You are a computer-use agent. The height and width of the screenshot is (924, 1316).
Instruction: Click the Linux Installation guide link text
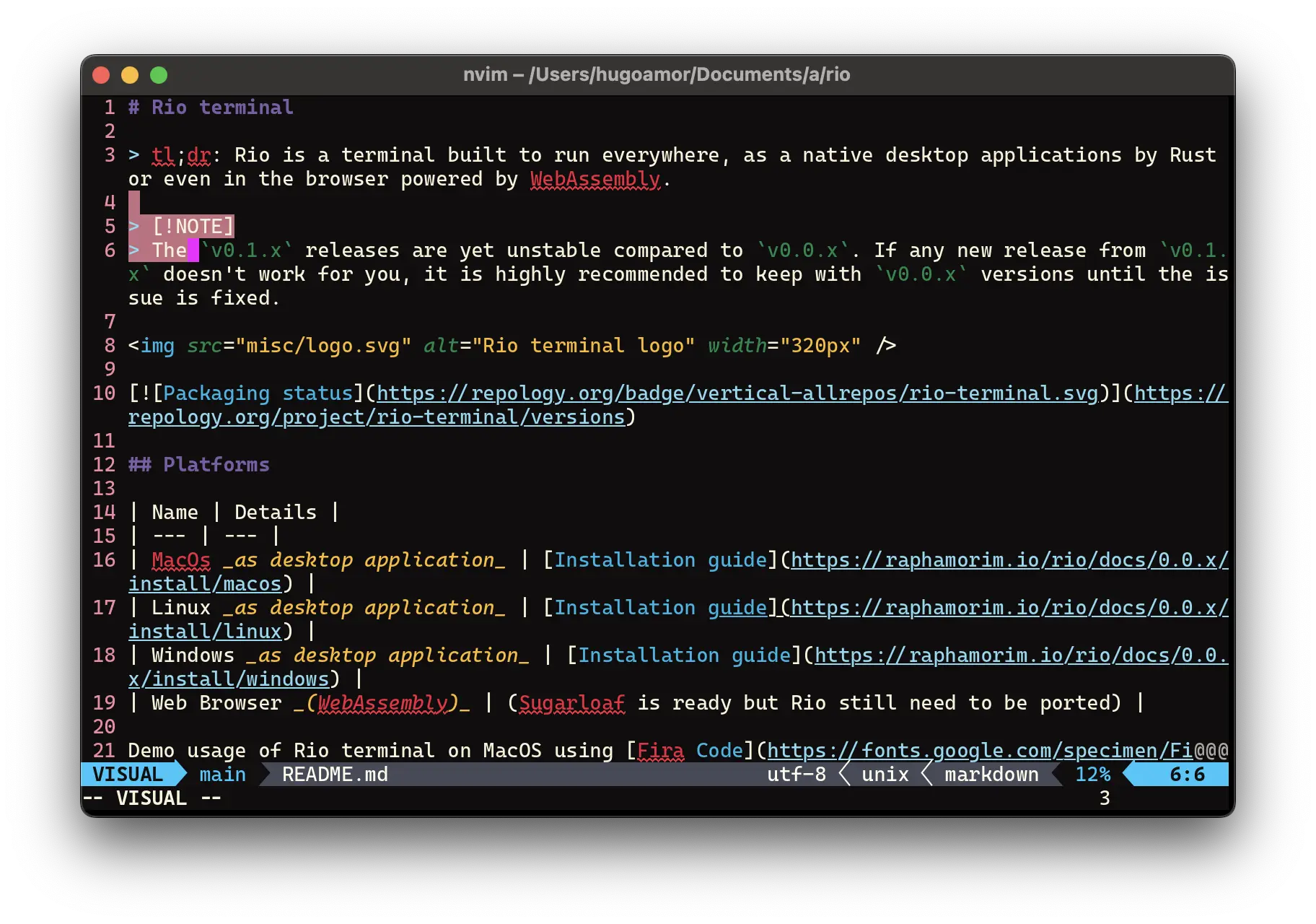coord(660,608)
